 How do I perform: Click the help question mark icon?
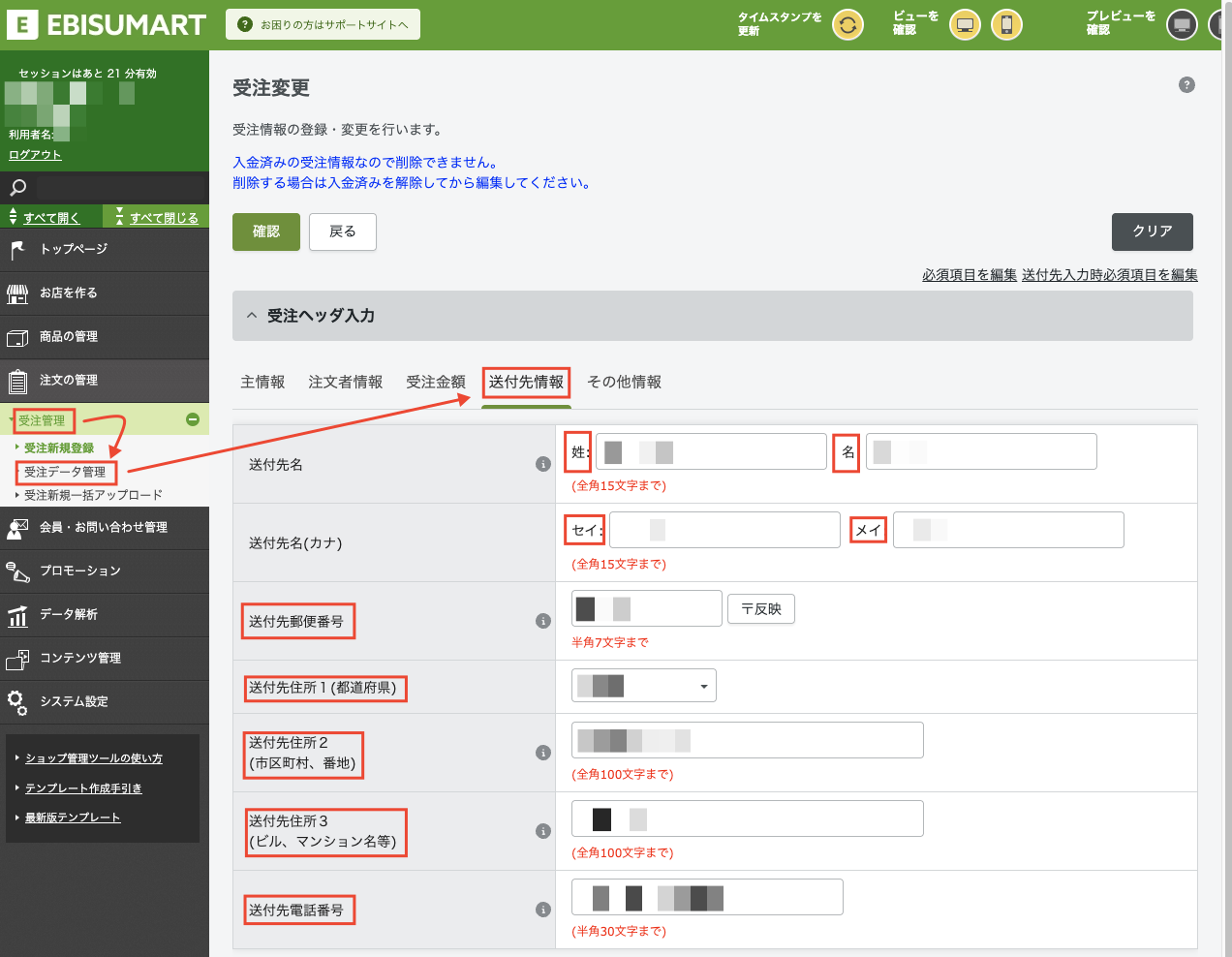(x=1186, y=85)
